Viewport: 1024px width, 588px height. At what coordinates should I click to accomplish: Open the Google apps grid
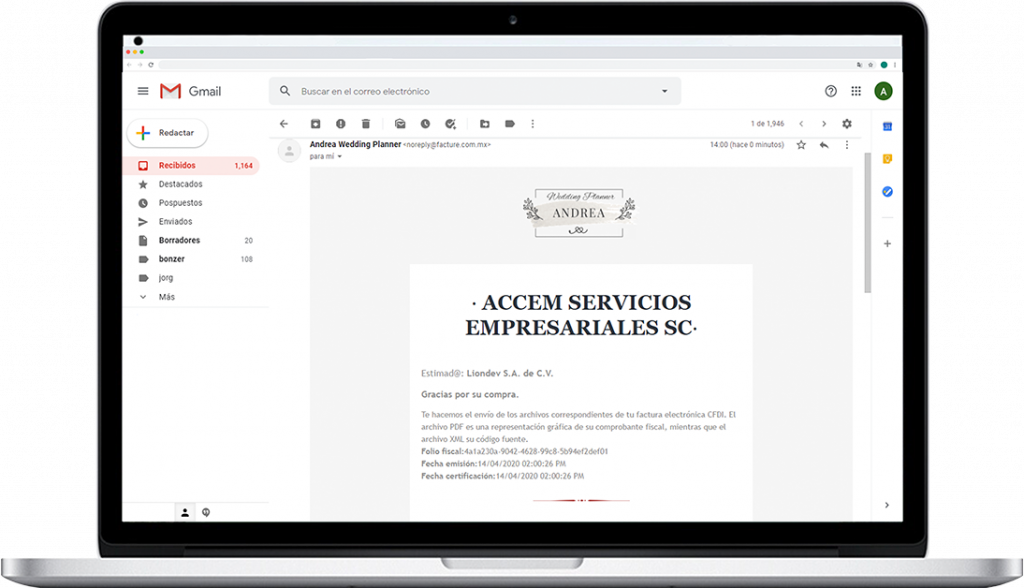(x=856, y=91)
